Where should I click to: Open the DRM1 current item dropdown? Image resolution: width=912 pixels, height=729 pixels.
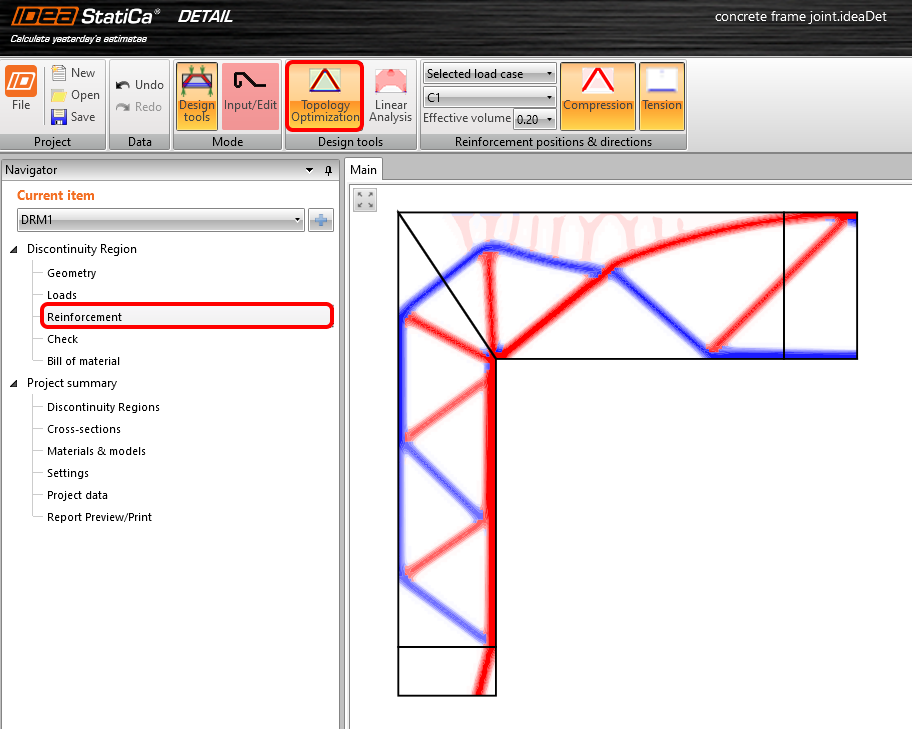[x=297, y=220]
